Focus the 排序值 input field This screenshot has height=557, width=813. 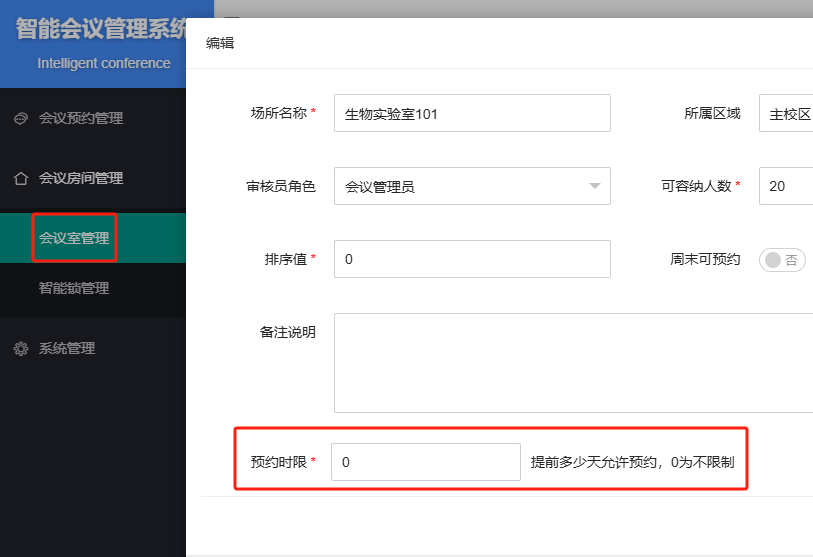click(472, 259)
